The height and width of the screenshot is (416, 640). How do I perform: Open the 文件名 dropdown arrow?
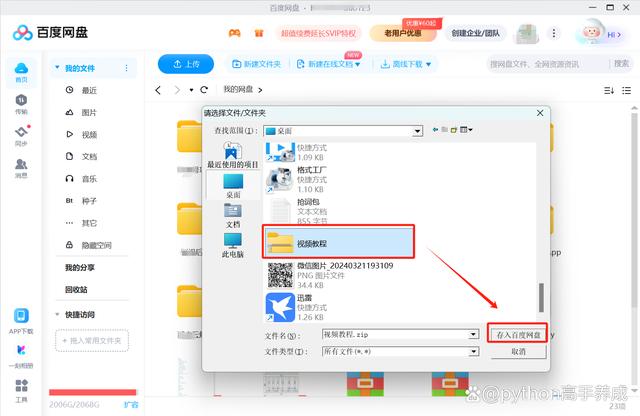(473, 334)
